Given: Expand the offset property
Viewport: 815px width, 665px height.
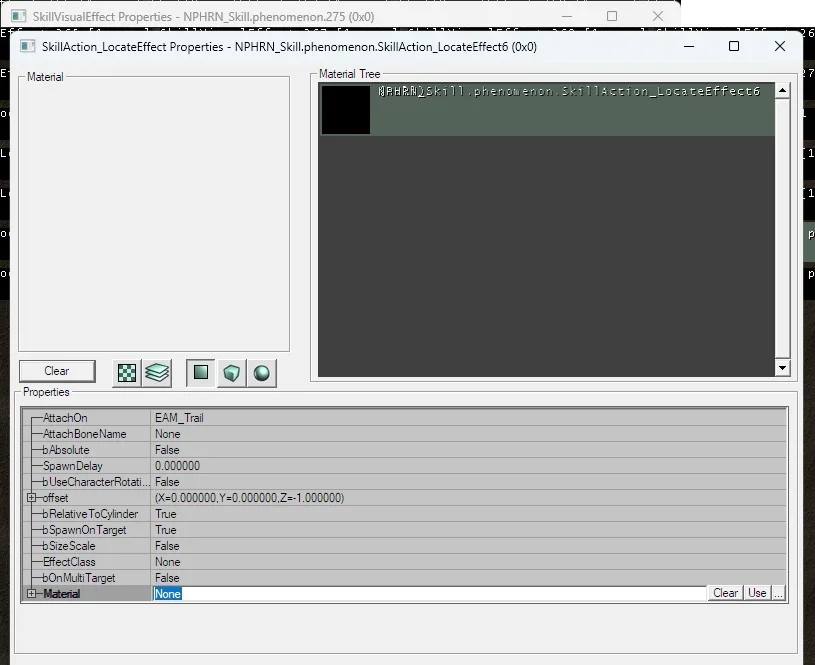Looking at the screenshot, I should (32, 498).
